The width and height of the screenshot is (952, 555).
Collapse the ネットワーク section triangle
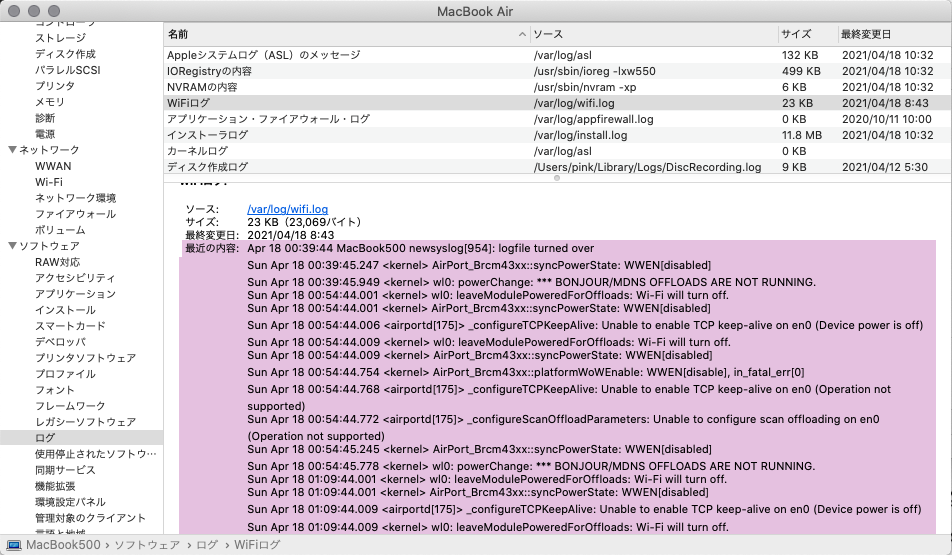12,150
